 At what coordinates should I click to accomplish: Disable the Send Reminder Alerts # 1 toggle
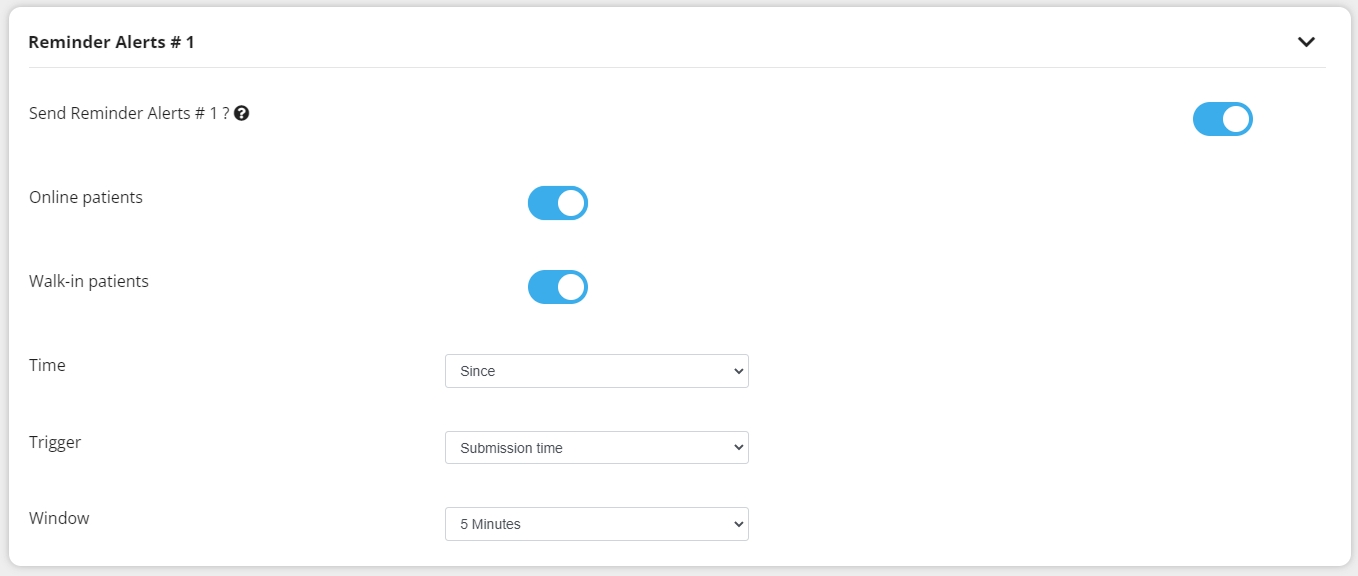pos(1222,119)
